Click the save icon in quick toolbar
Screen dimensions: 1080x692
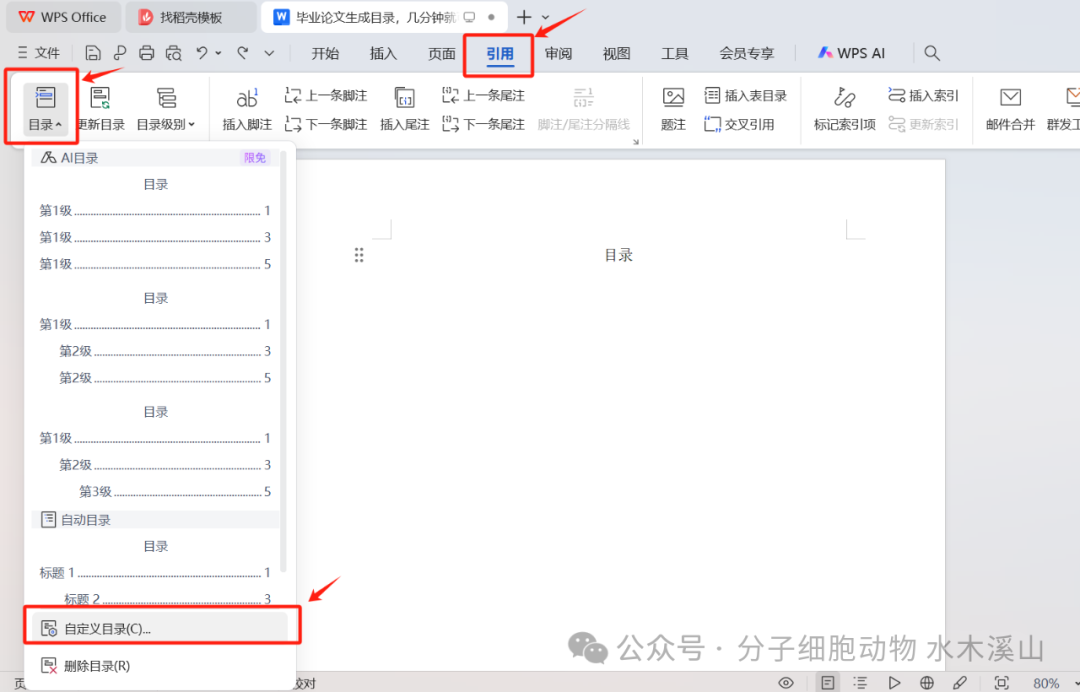coord(93,53)
